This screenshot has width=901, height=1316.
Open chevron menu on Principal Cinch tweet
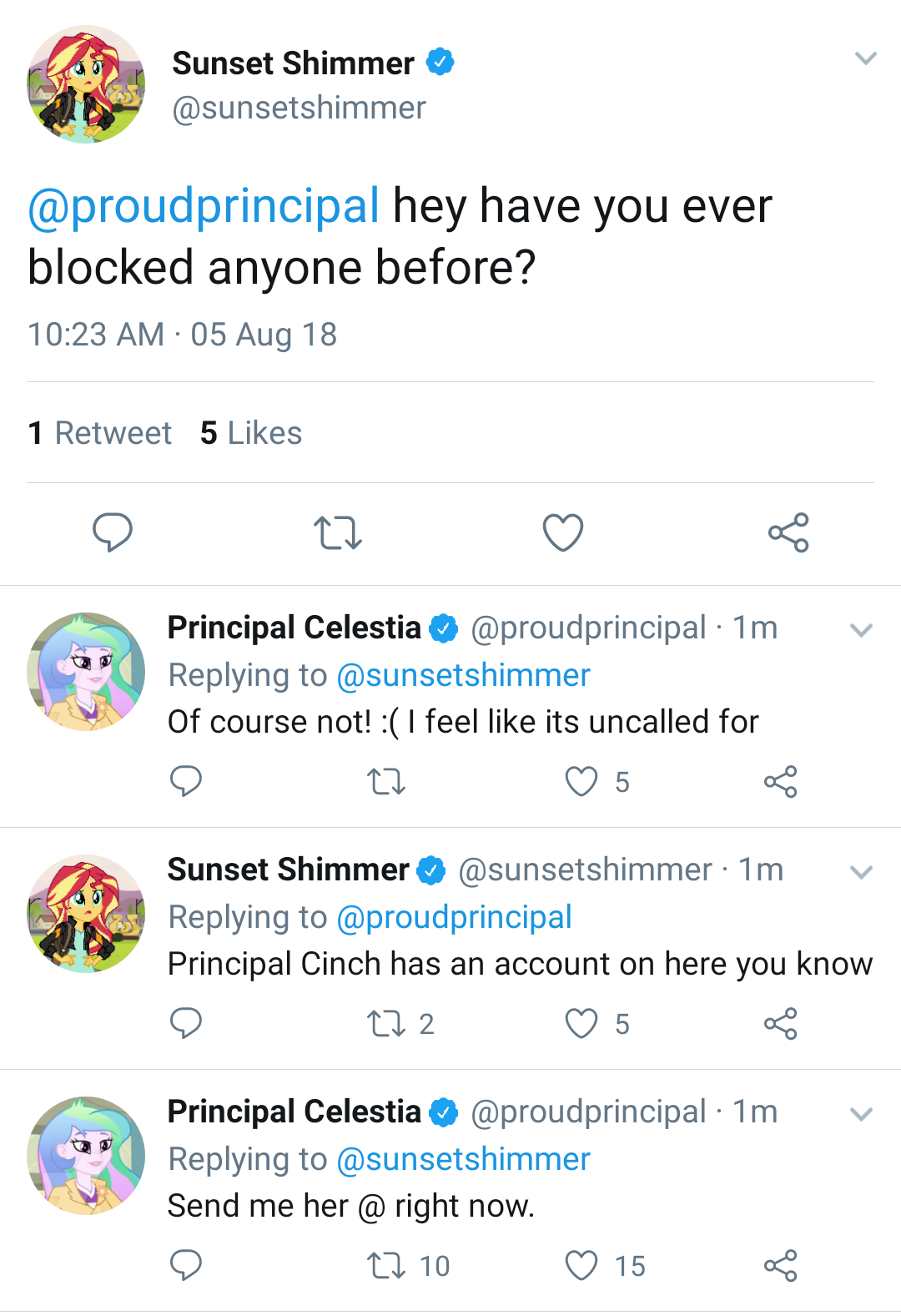(x=861, y=872)
